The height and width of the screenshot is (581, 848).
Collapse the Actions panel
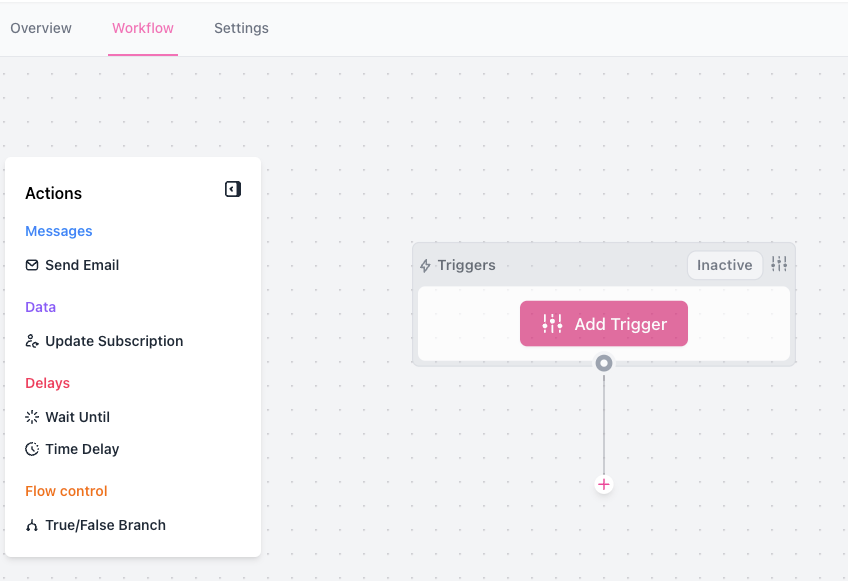click(233, 189)
